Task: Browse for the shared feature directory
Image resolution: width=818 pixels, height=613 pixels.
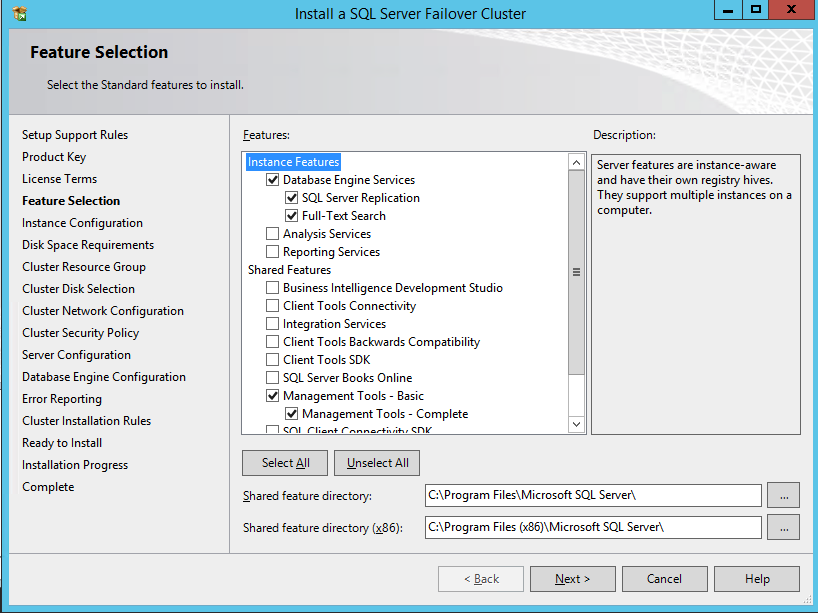Action: click(x=783, y=495)
